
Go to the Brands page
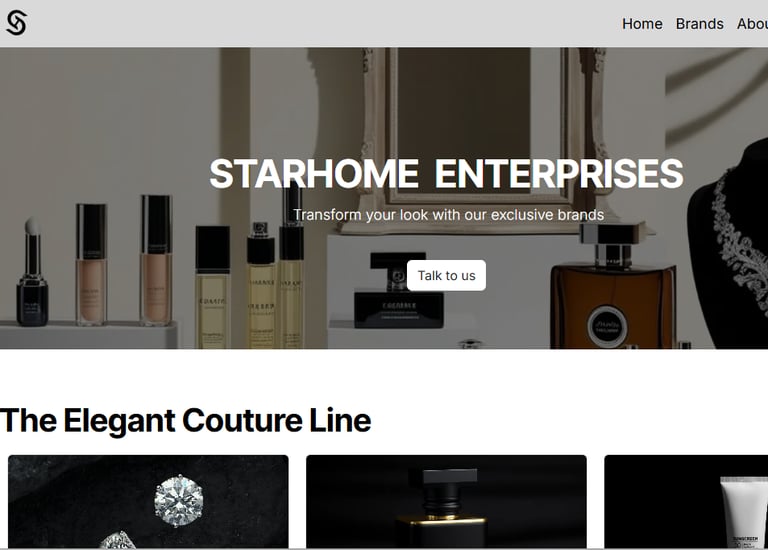coord(699,24)
